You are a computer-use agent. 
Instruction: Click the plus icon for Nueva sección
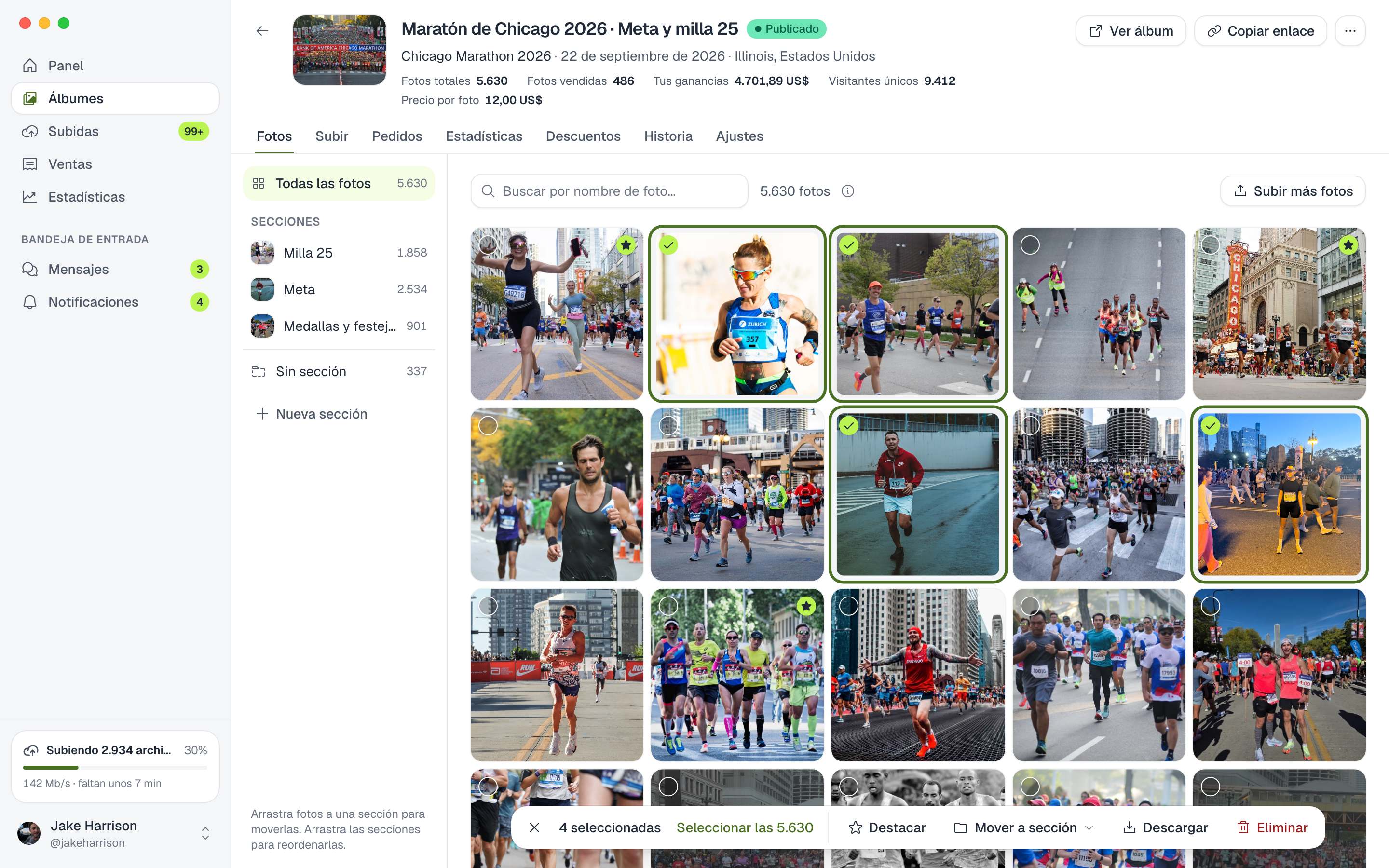262,414
